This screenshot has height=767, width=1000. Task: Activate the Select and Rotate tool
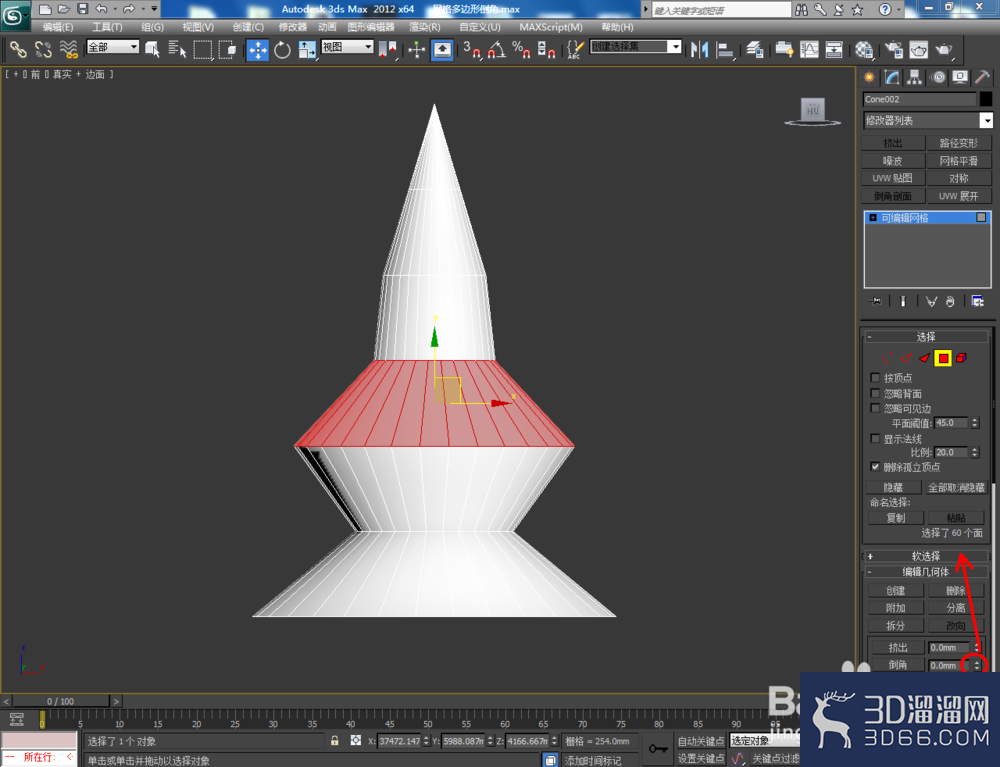tap(282, 49)
